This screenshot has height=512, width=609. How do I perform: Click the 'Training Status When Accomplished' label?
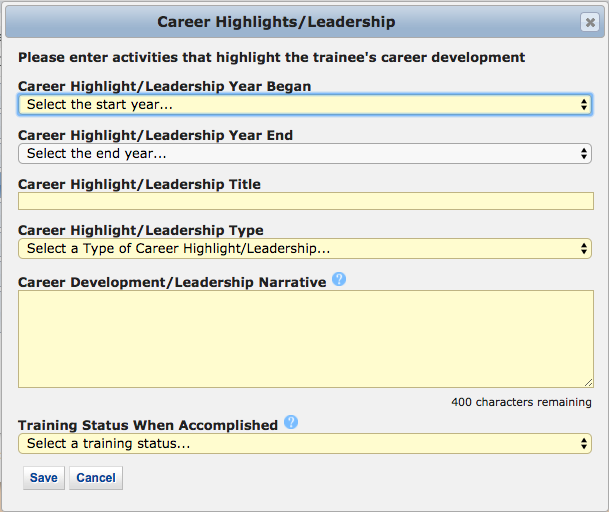(x=148, y=425)
